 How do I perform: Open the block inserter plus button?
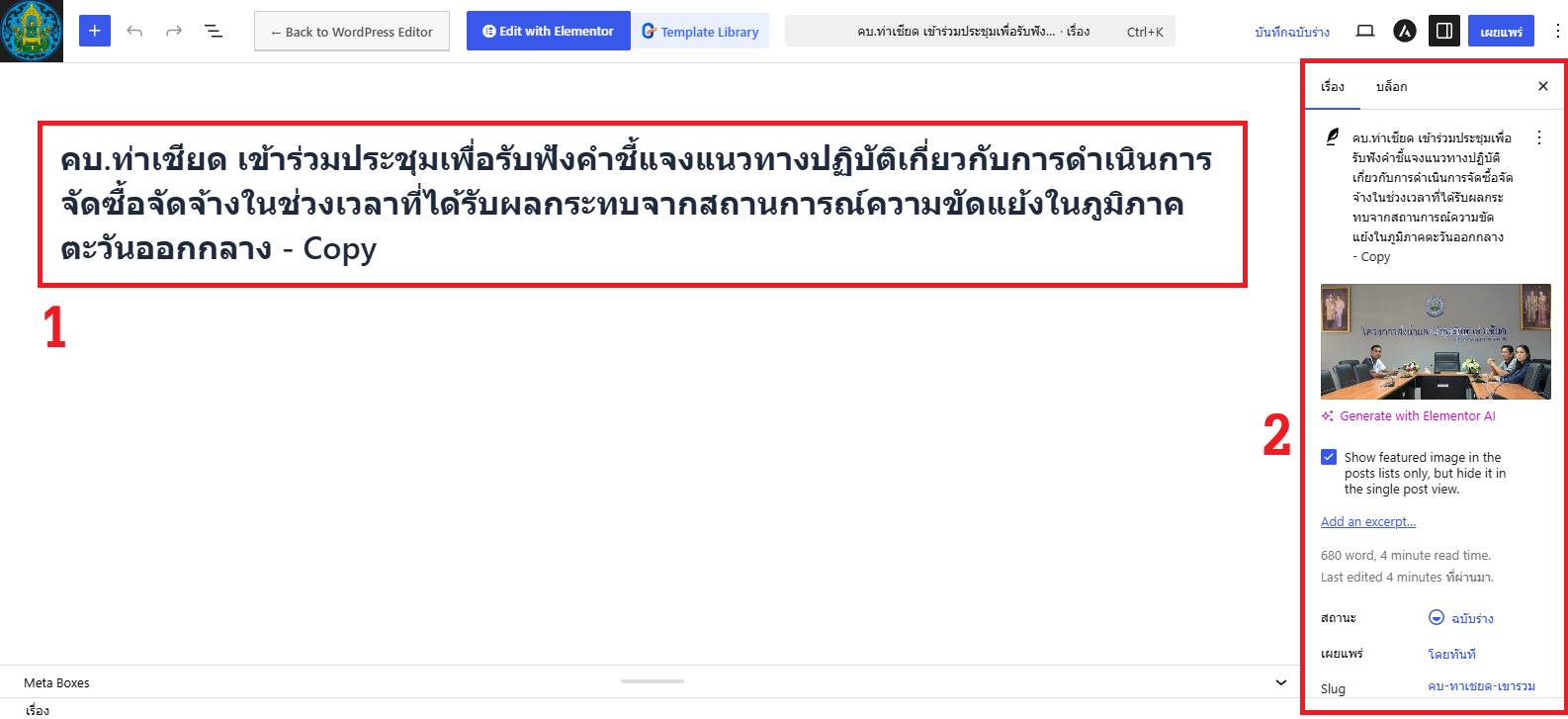(95, 31)
